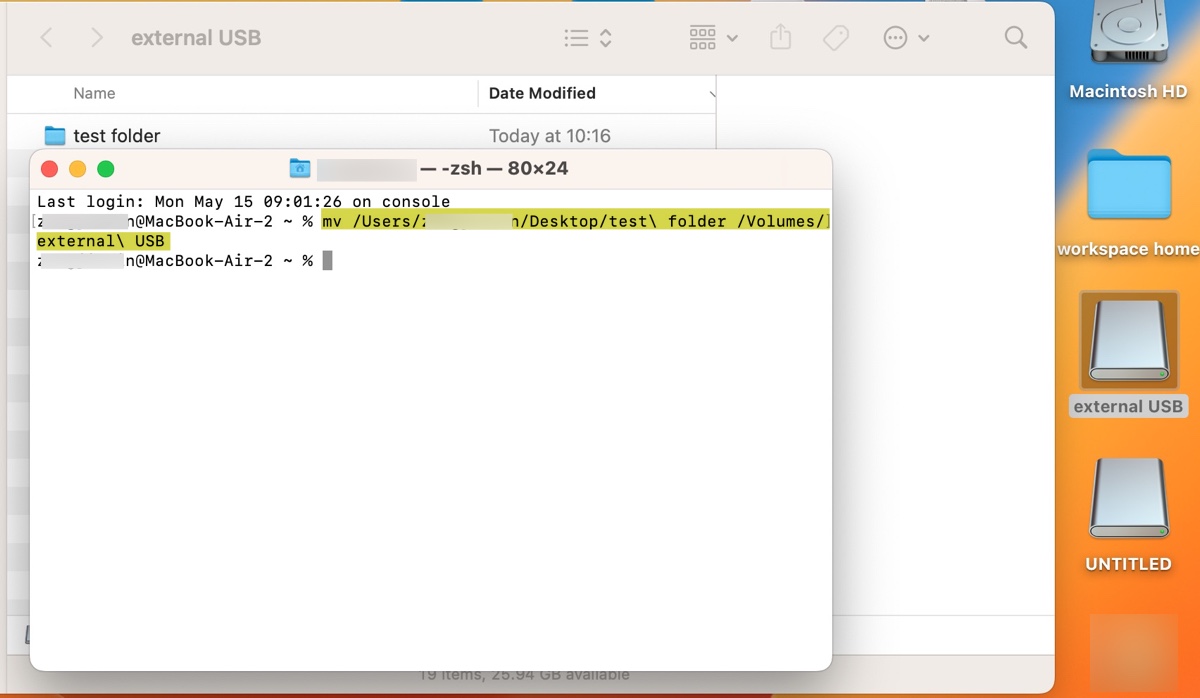
Task: Sort by the Date Modified column header
Action: 542,93
